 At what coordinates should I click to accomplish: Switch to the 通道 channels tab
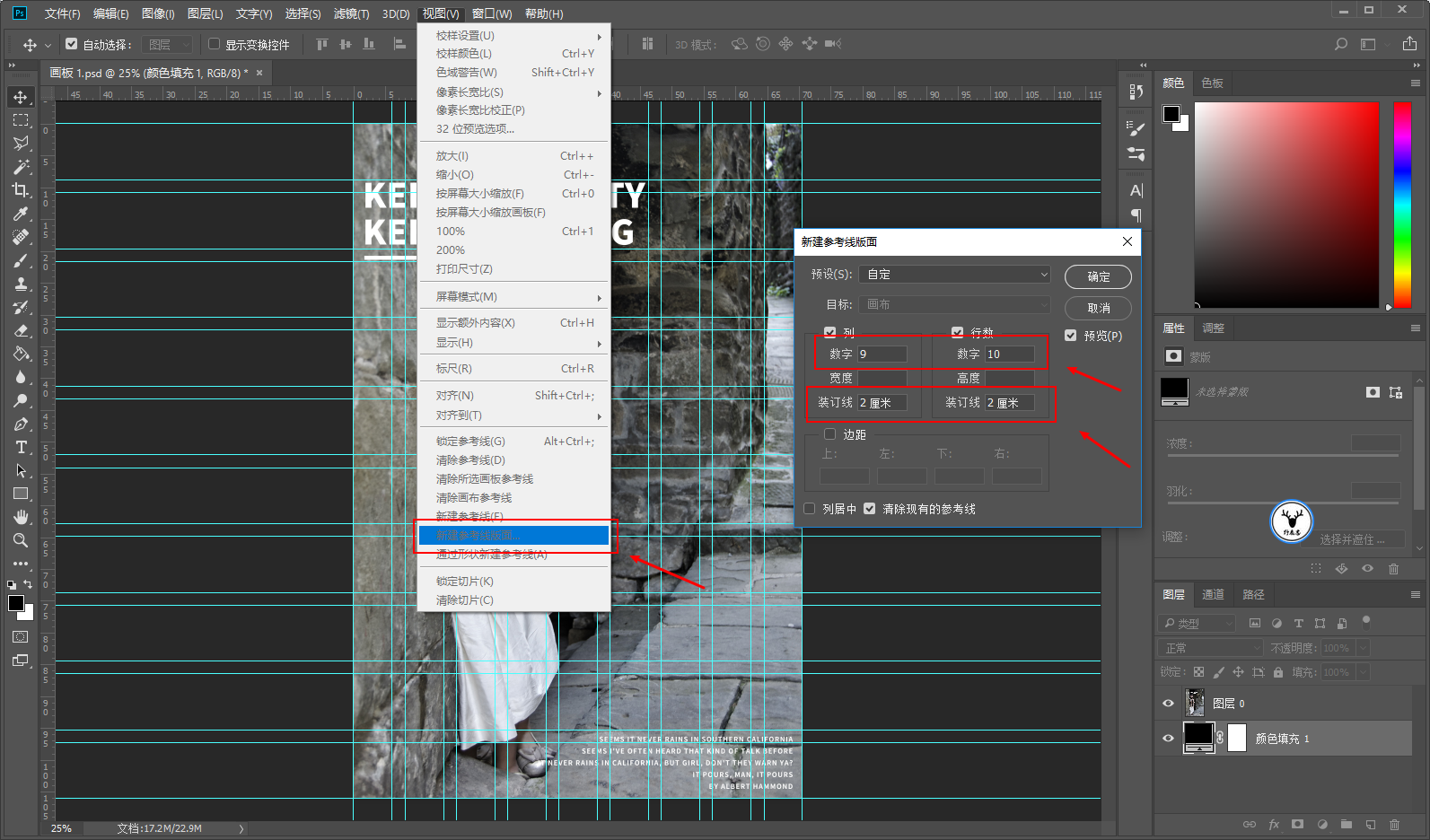click(1213, 594)
